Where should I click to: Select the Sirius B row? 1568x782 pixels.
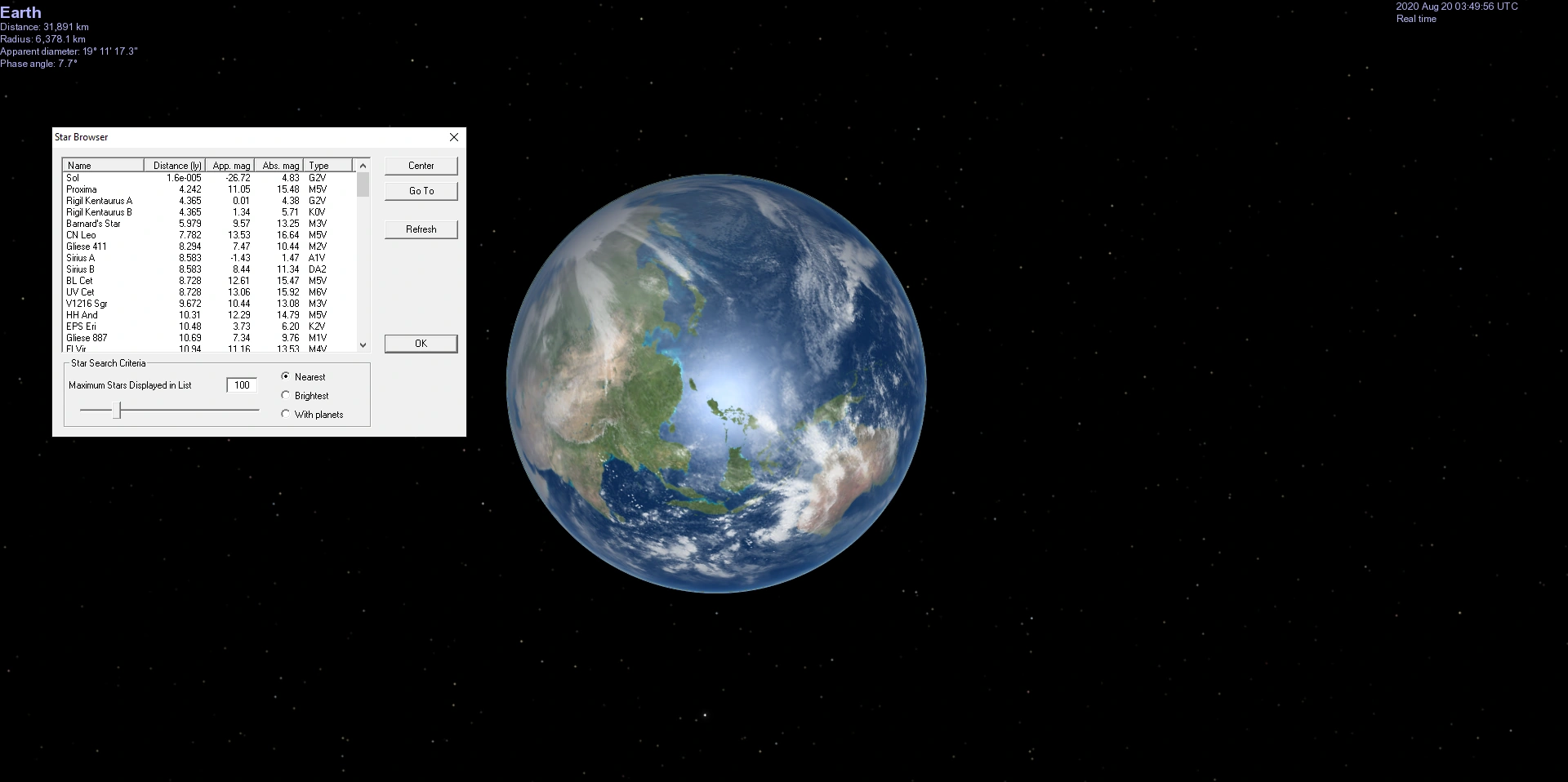209,269
